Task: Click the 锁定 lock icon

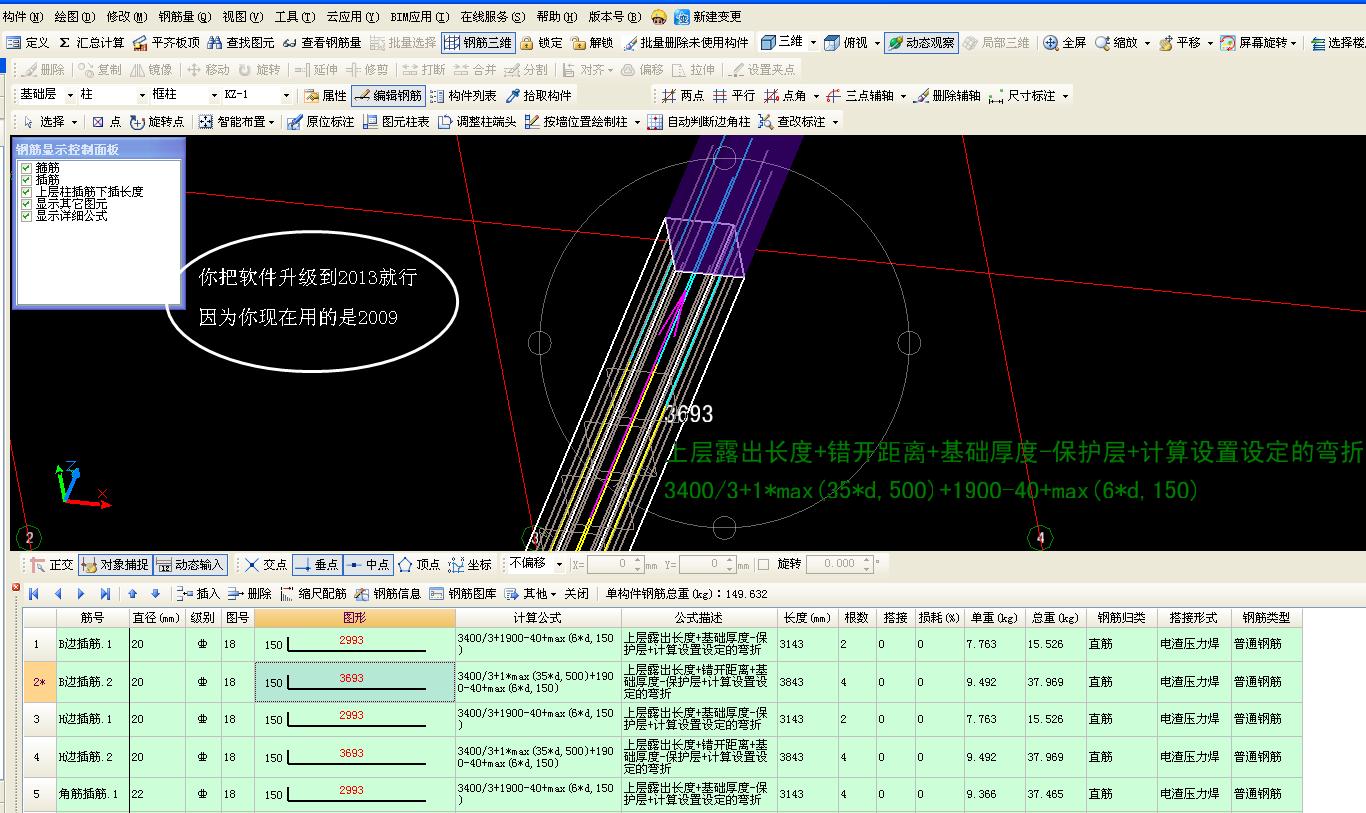Action: (x=541, y=43)
